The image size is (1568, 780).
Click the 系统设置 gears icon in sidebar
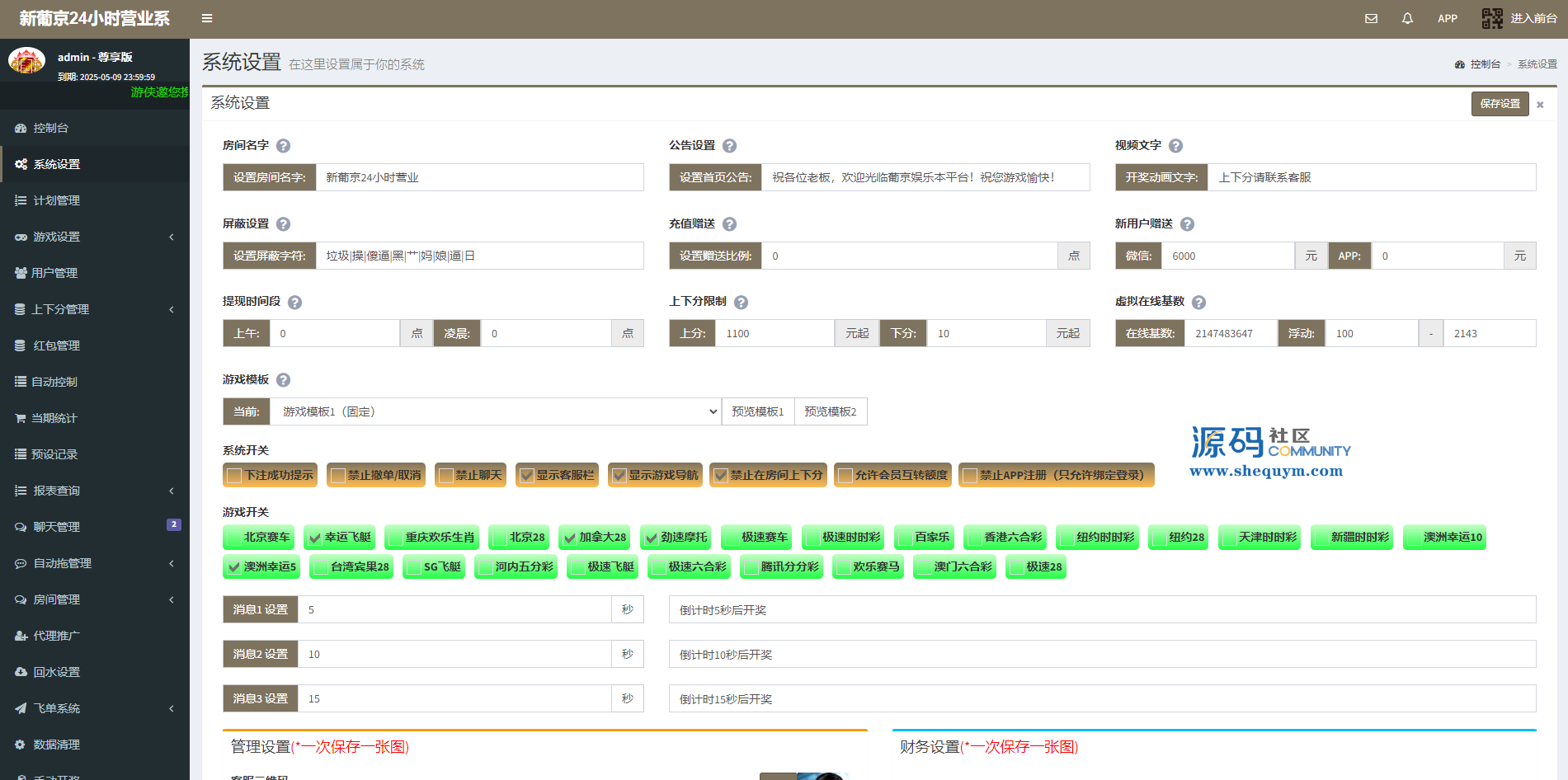pos(21,164)
